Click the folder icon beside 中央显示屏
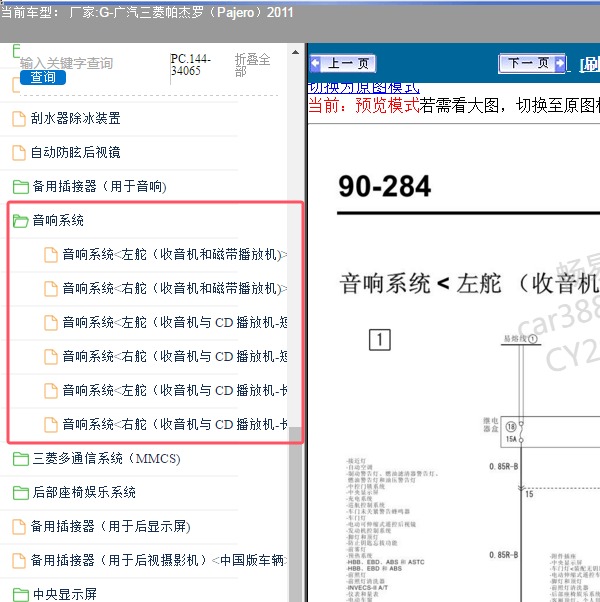The image size is (600, 602). click(20, 594)
